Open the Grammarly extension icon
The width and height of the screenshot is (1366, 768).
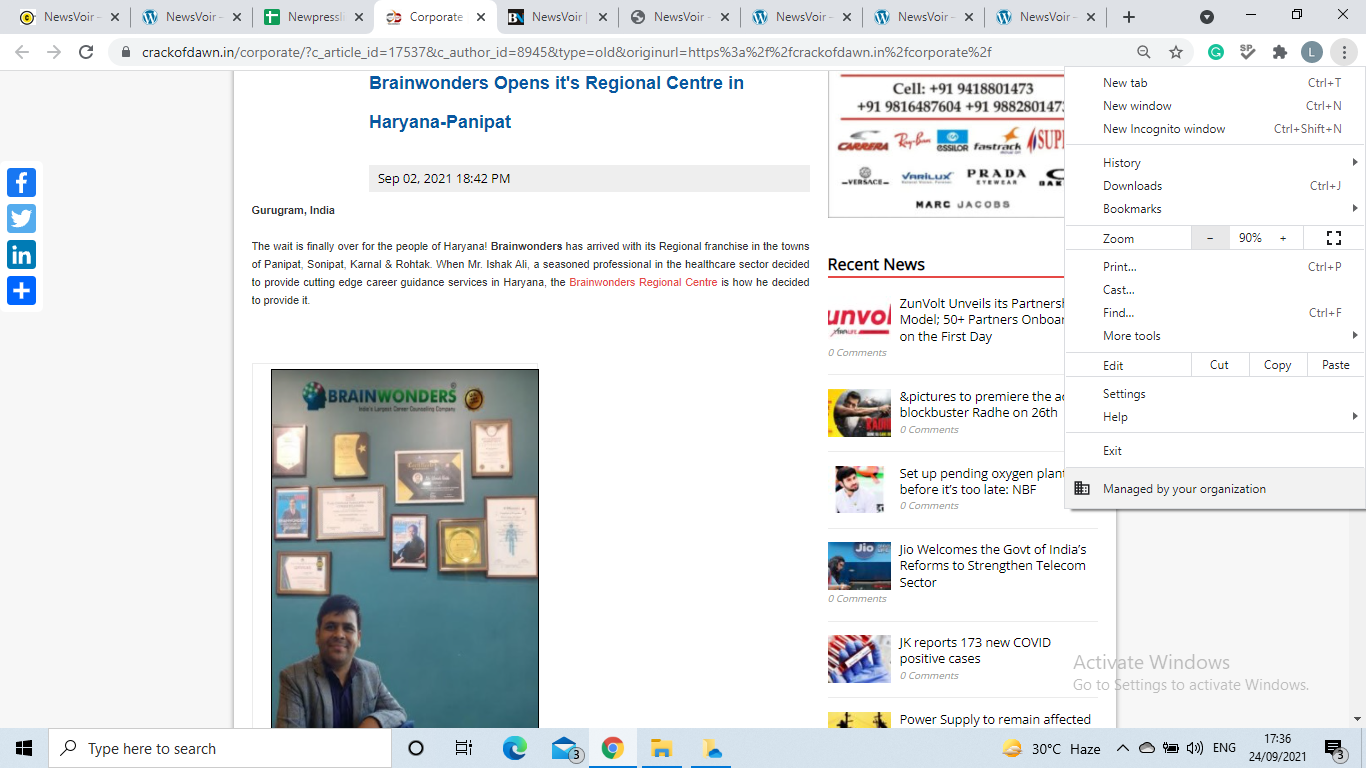point(1216,52)
